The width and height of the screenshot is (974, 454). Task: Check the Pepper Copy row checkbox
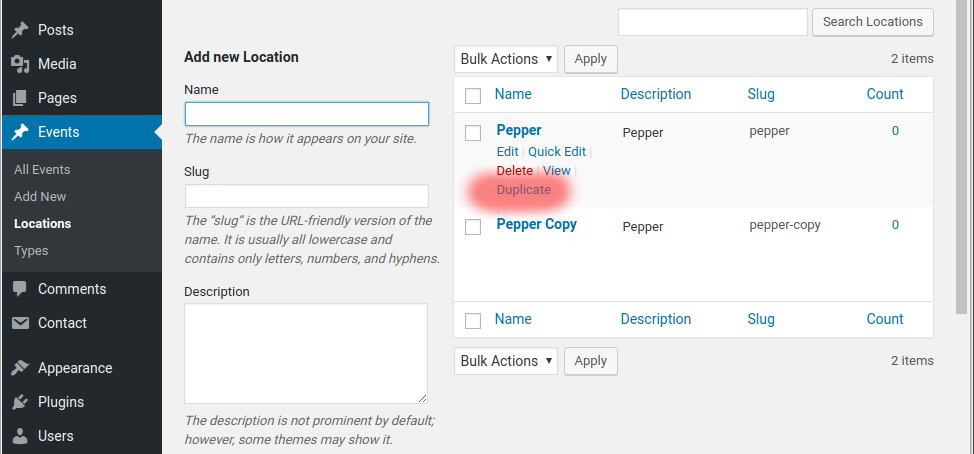pyautogui.click(x=473, y=227)
